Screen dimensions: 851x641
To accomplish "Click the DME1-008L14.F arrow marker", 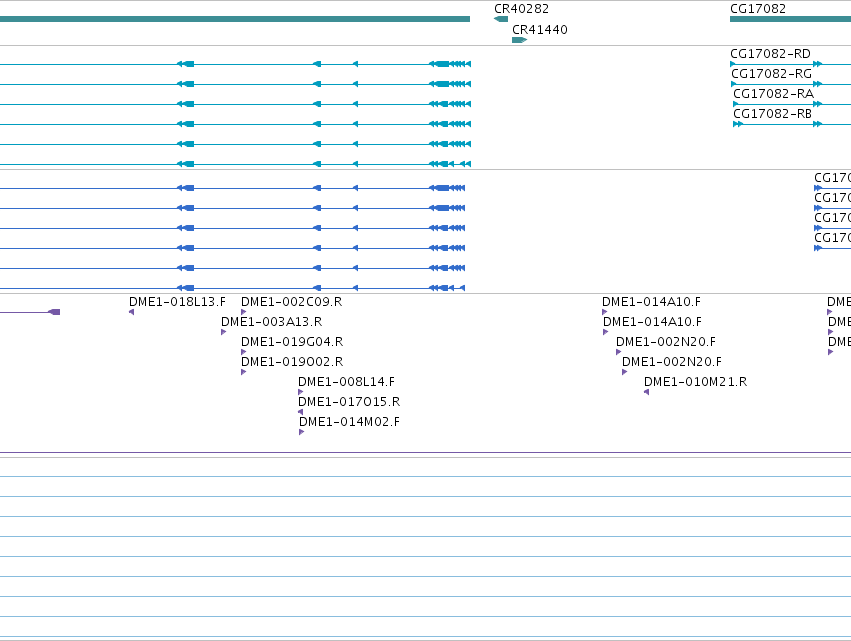I will 301,392.
